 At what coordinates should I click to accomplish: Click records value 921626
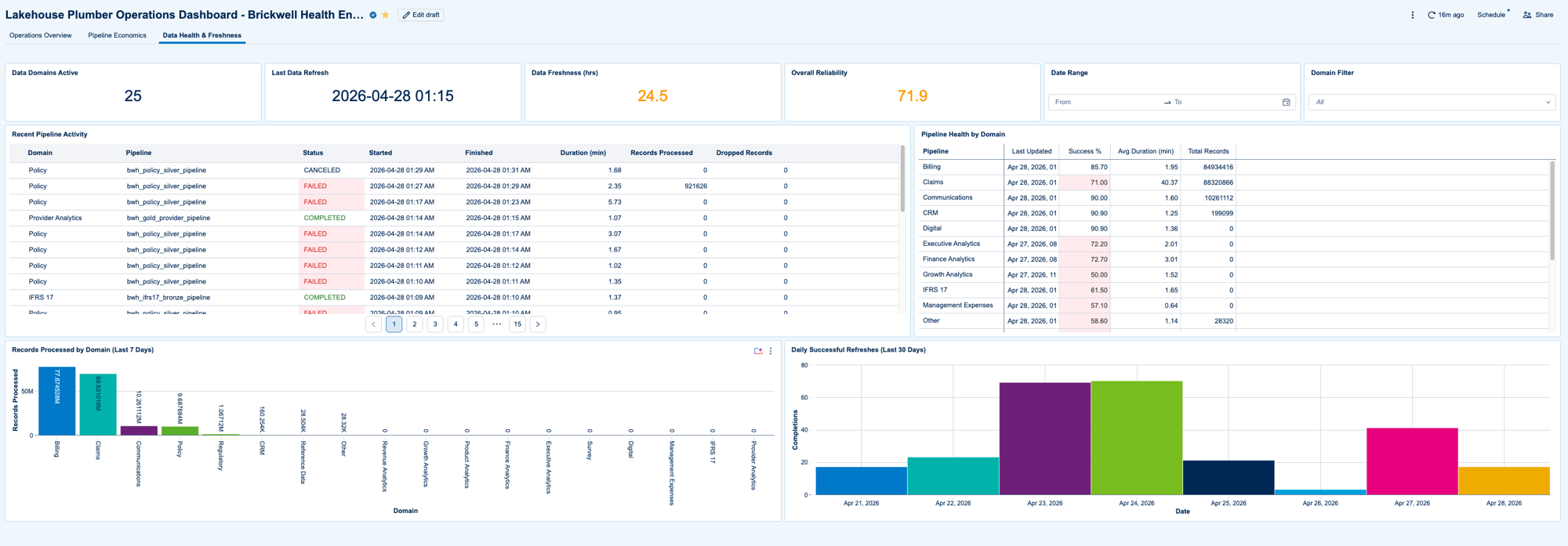tap(695, 186)
